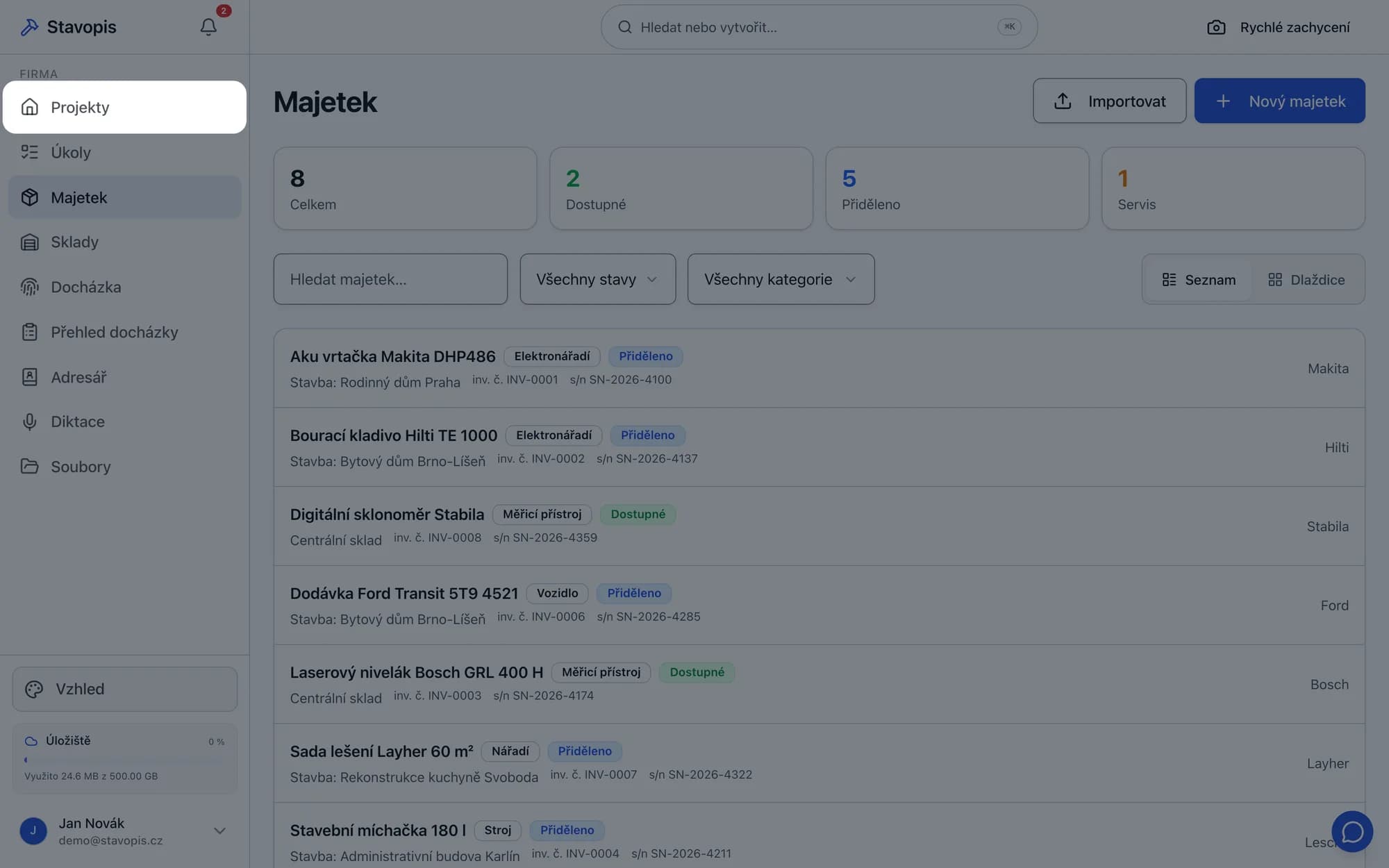
Task: Open Sada lešení Layher 60 m² row
Action: point(819,763)
